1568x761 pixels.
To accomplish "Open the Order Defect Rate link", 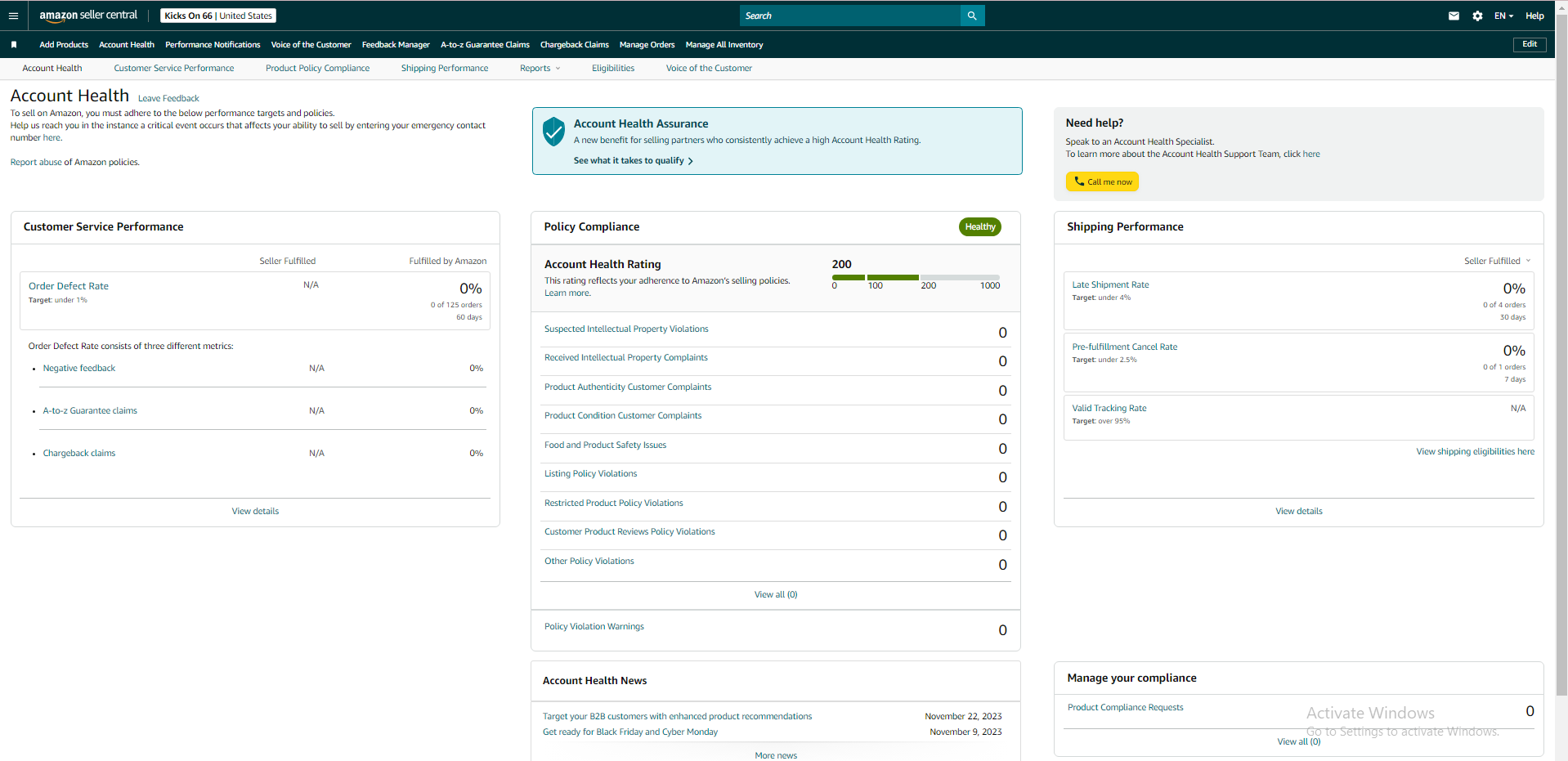I will coord(69,286).
